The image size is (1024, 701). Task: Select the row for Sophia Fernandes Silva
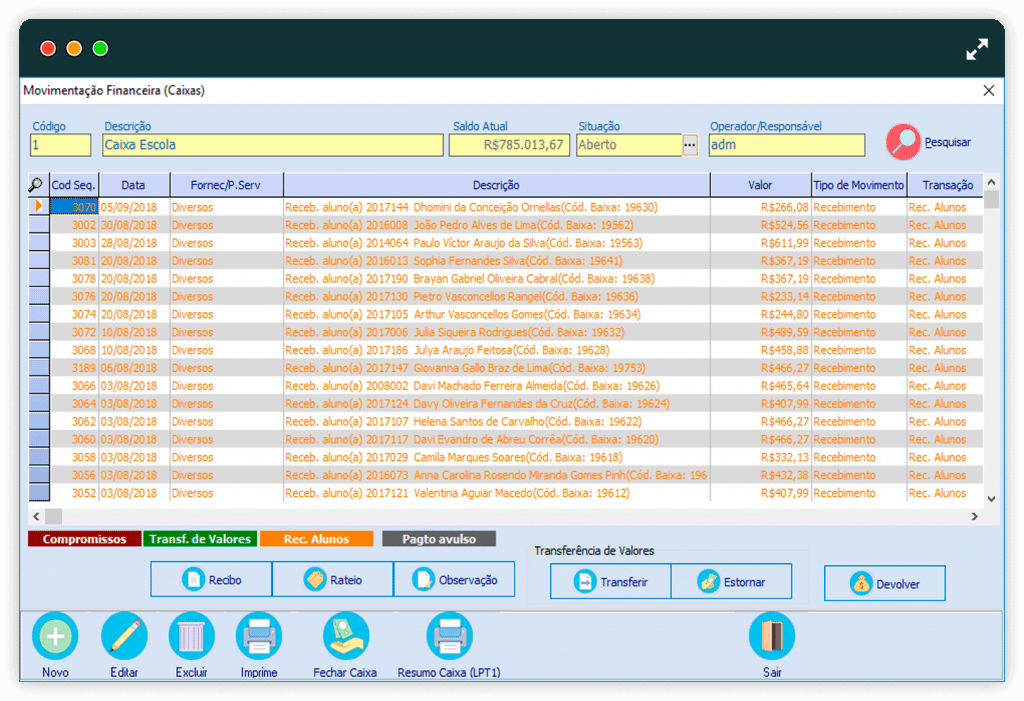[505, 261]
